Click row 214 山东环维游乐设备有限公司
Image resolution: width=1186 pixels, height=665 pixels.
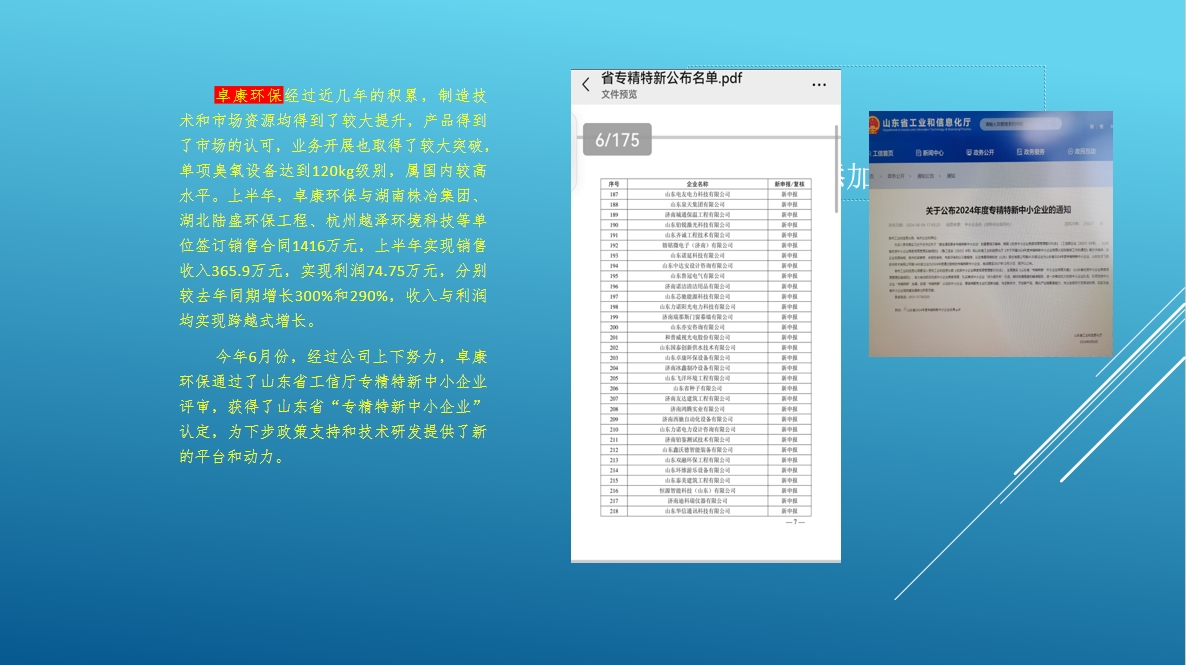click(706, 470)
